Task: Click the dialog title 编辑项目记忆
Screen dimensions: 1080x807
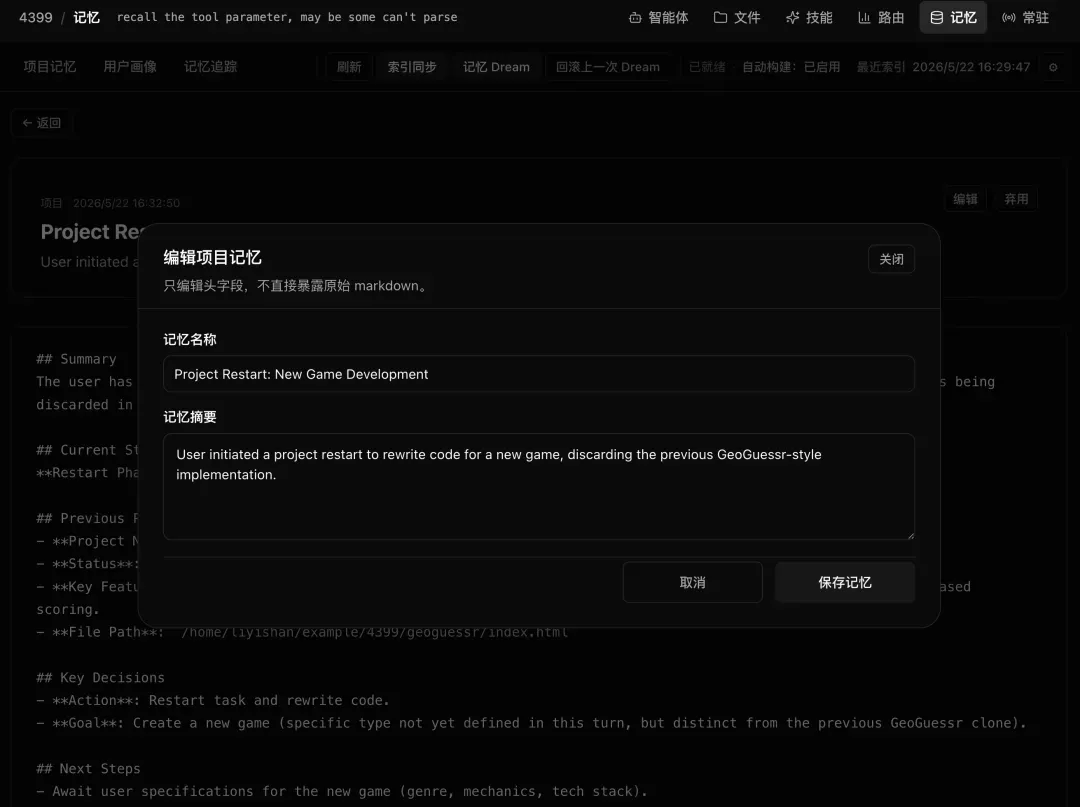Action: pos(212,258)
